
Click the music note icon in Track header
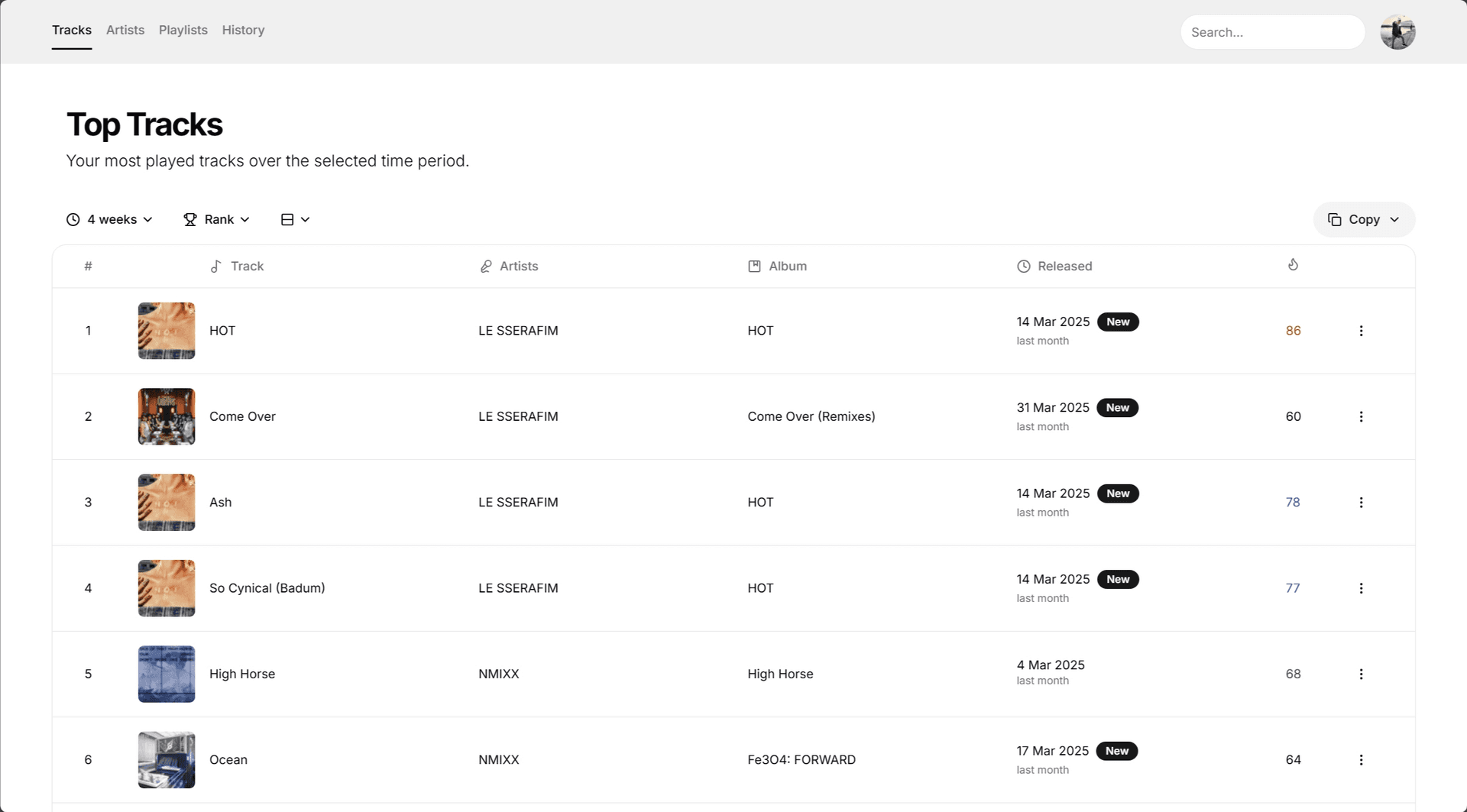(216, 266)
